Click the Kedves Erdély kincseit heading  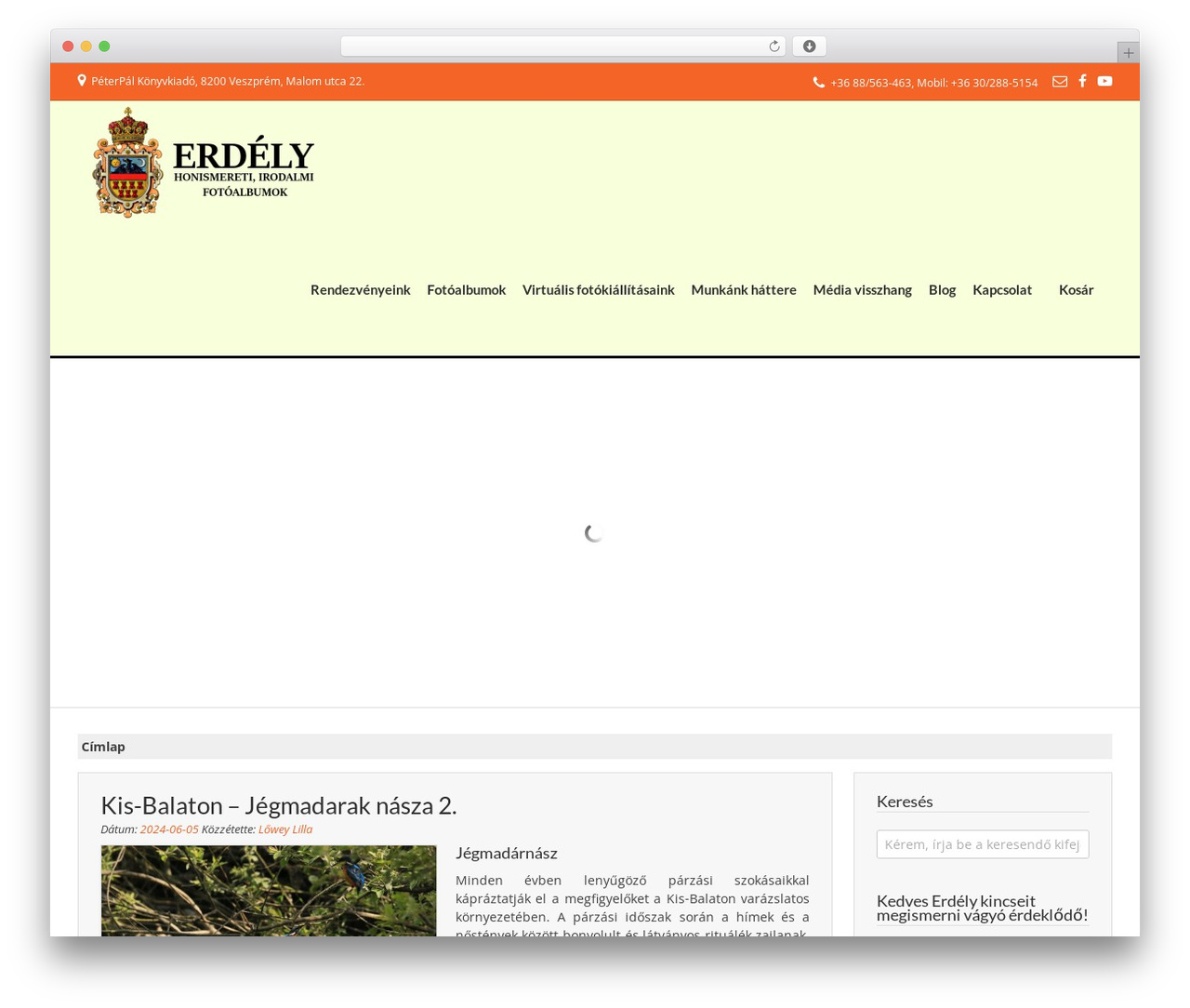(x=982, y=908)
